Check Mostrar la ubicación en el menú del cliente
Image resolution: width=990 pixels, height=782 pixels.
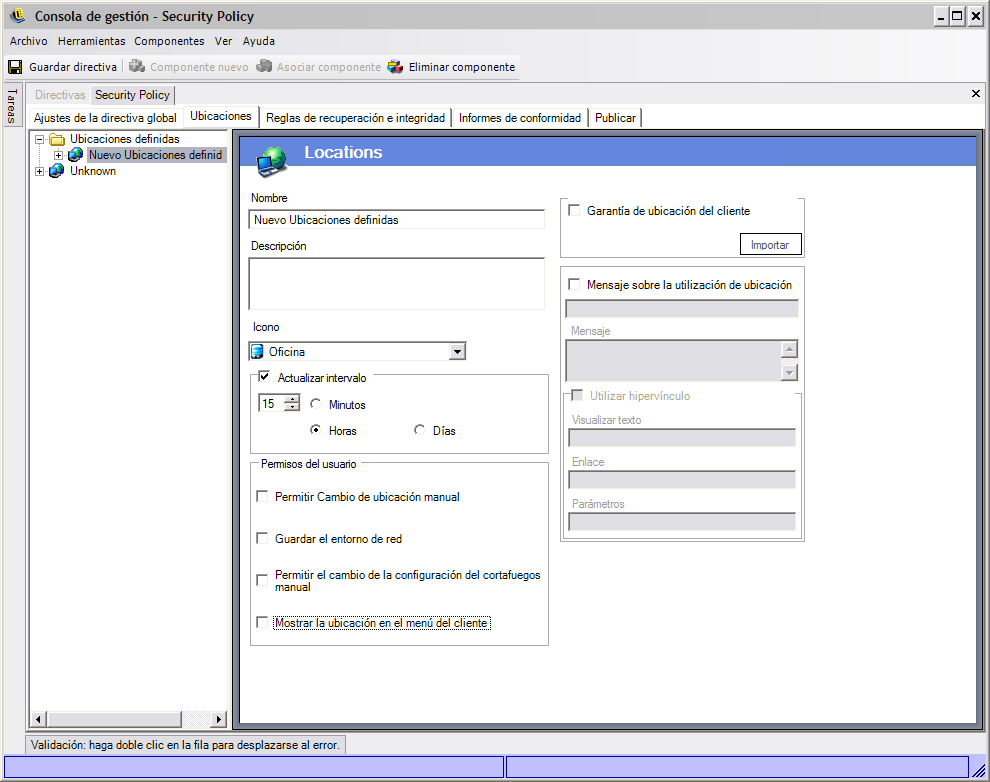coord(262,622)
